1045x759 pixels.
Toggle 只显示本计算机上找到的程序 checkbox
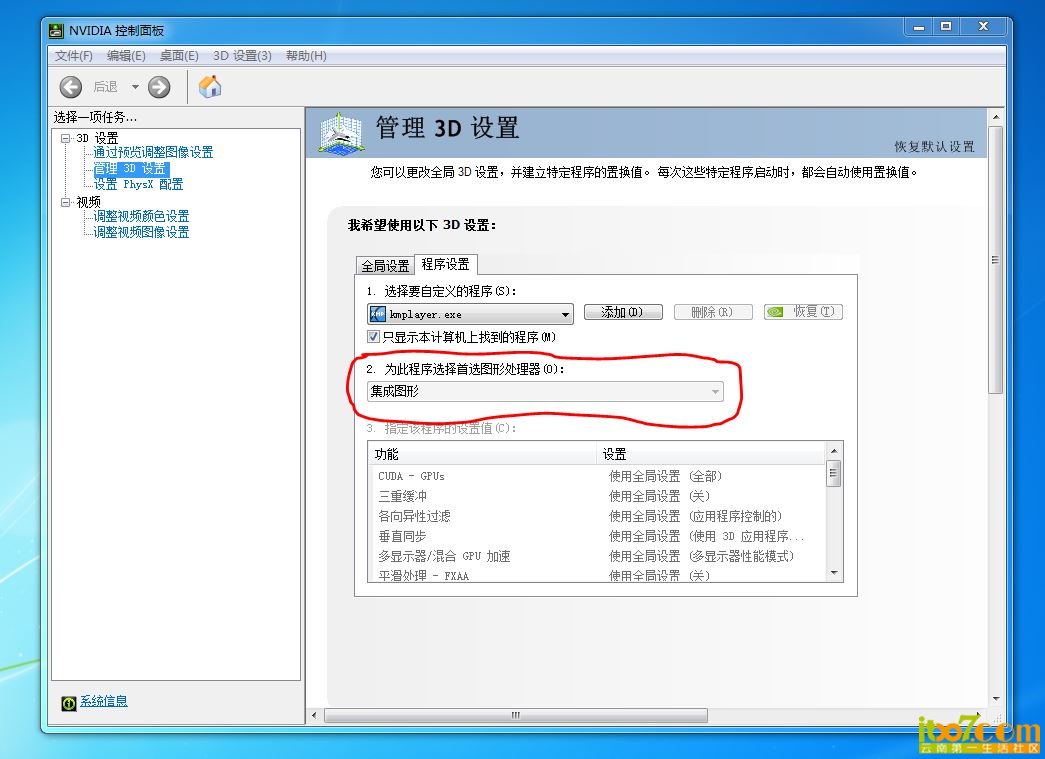point(373,337)
